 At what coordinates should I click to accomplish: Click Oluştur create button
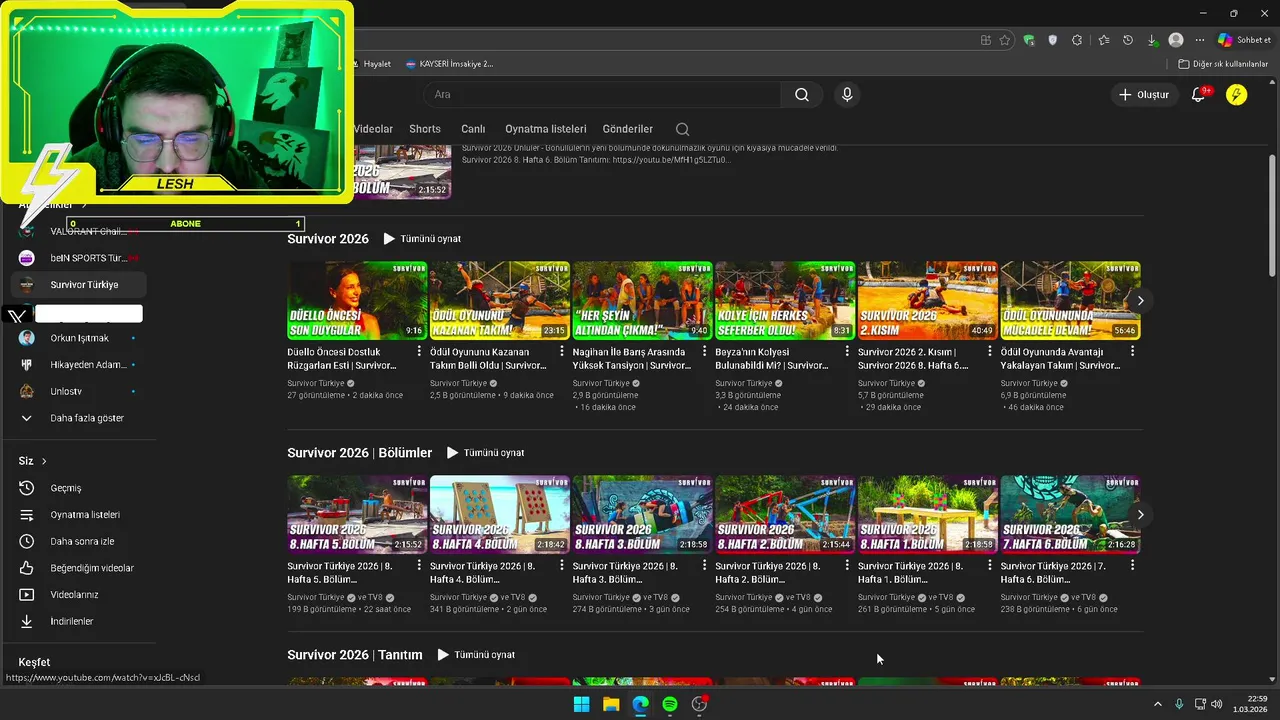(1143, 95)
